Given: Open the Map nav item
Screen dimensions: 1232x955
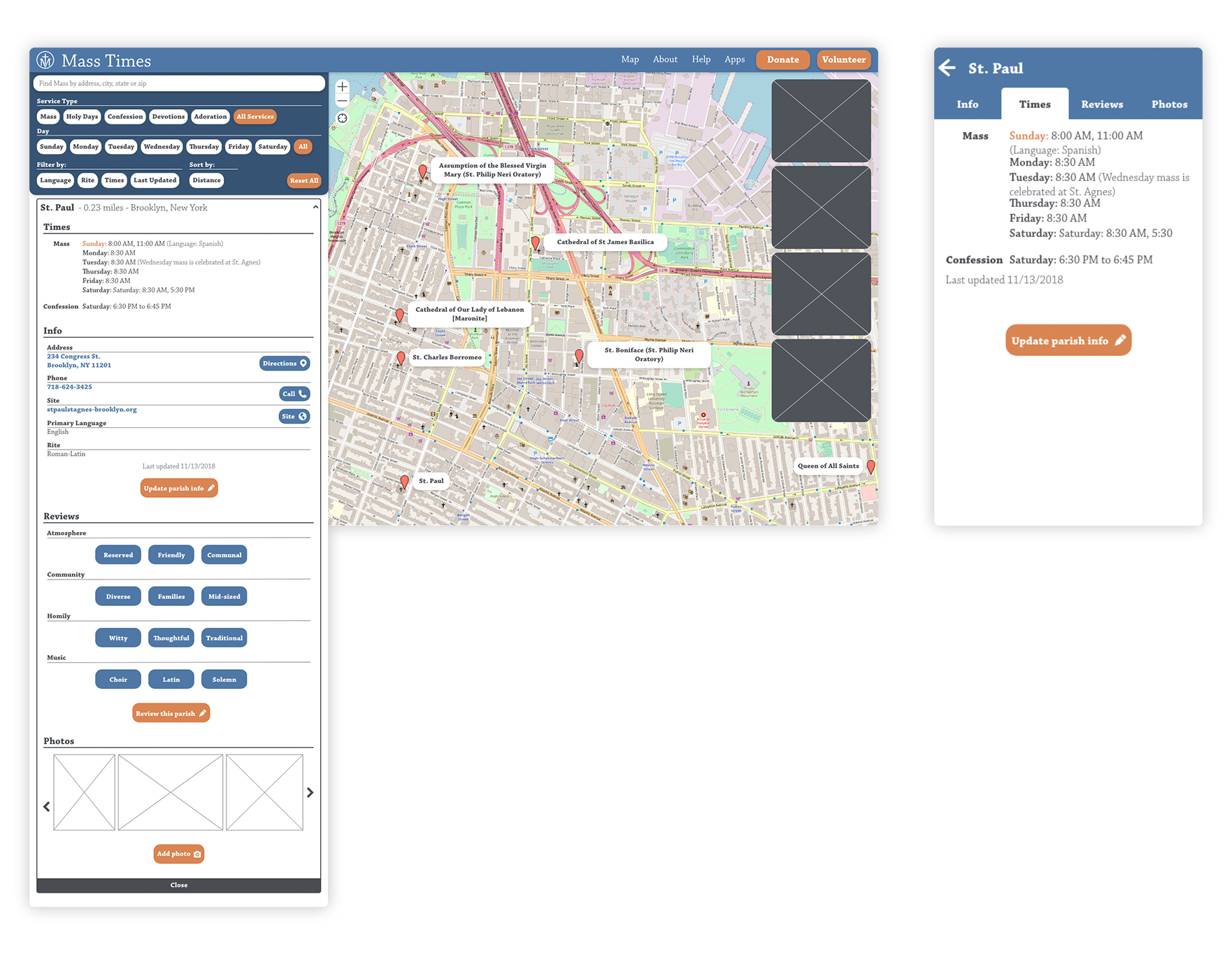Looking at the screenshot, I should click(x=630, y=59).
